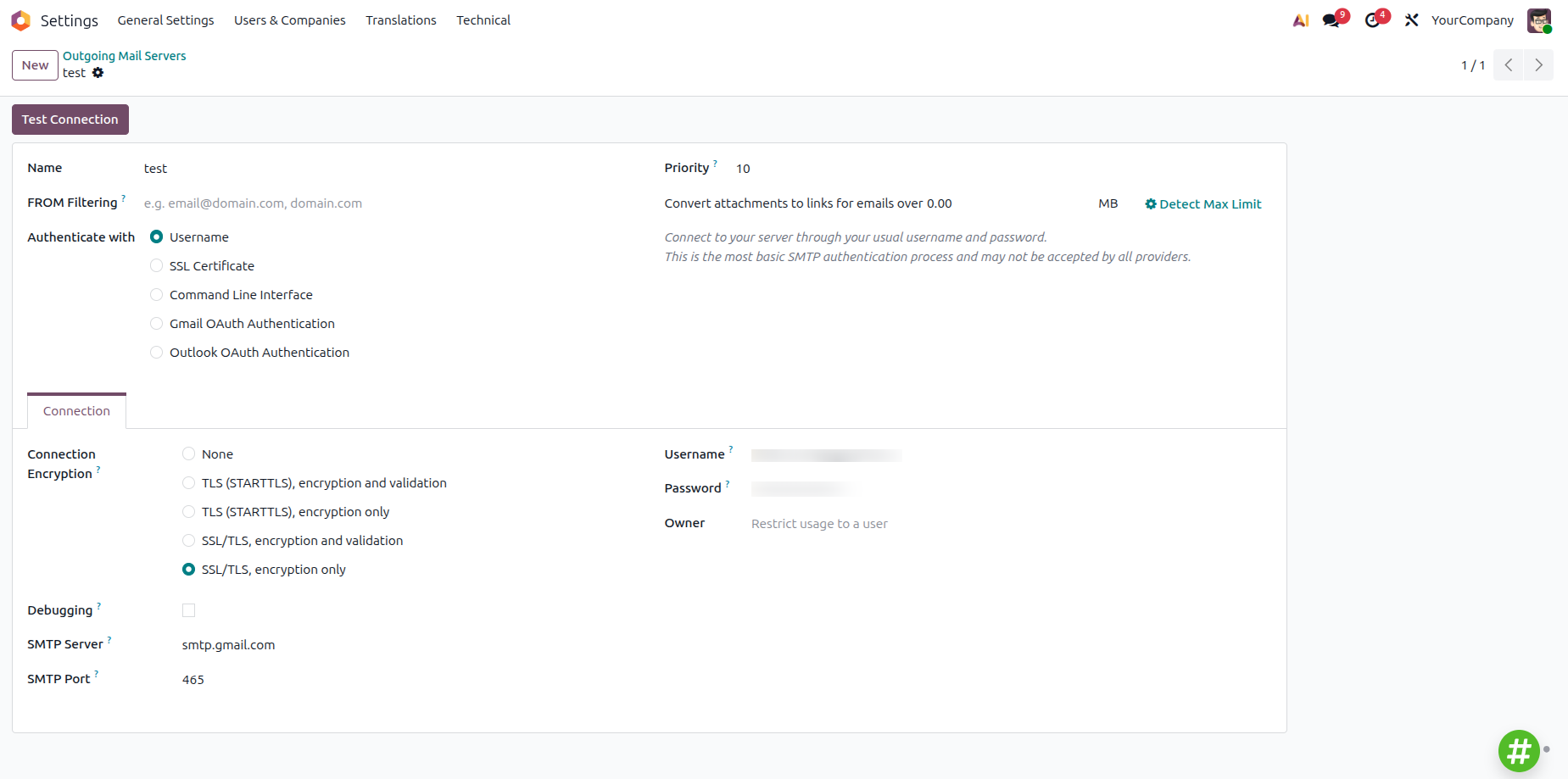Open Technical menu
This screenshot has height=779, width=1568.
(483, 20)
